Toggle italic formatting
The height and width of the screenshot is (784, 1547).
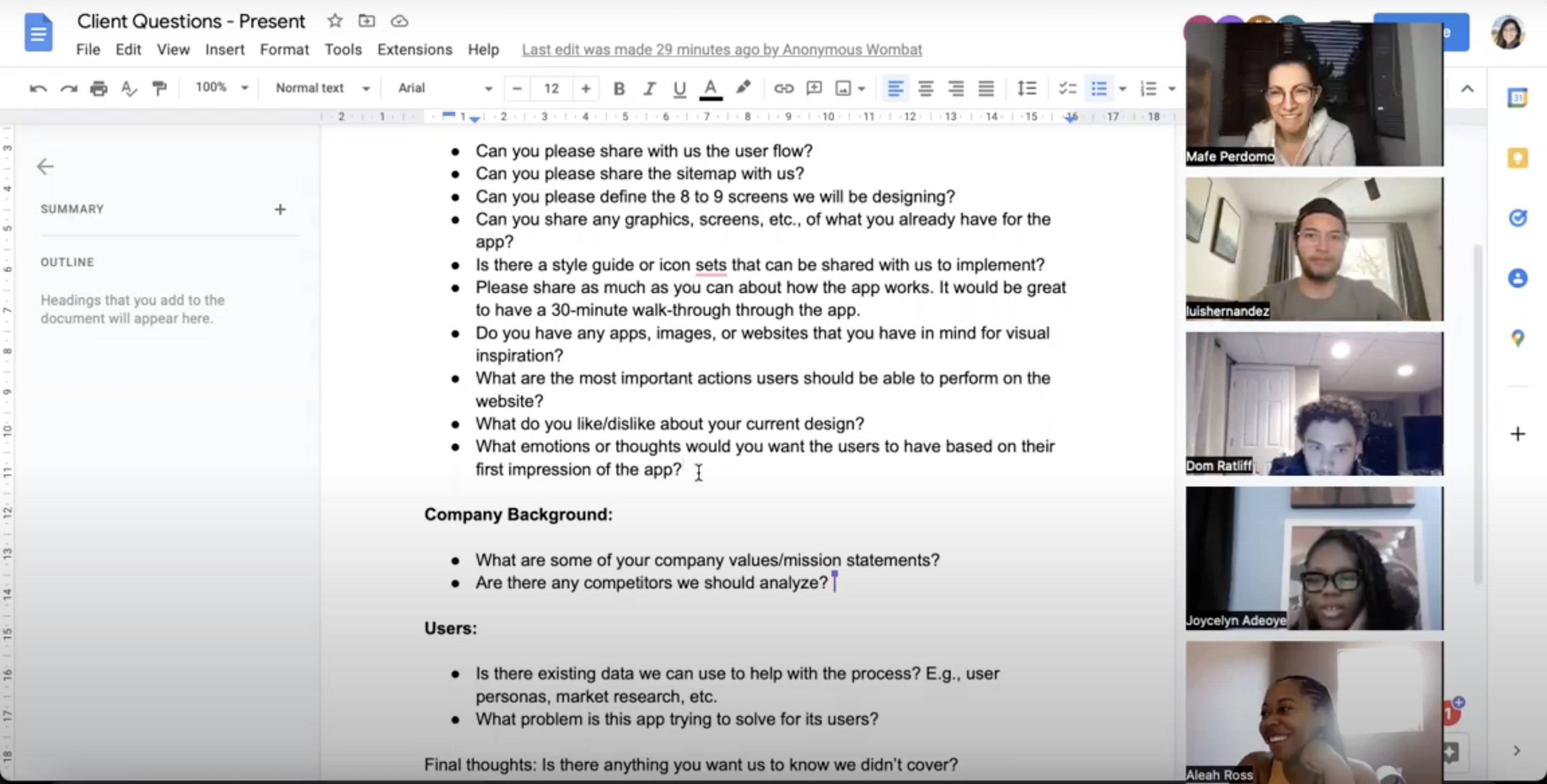(x=649, y=89)
